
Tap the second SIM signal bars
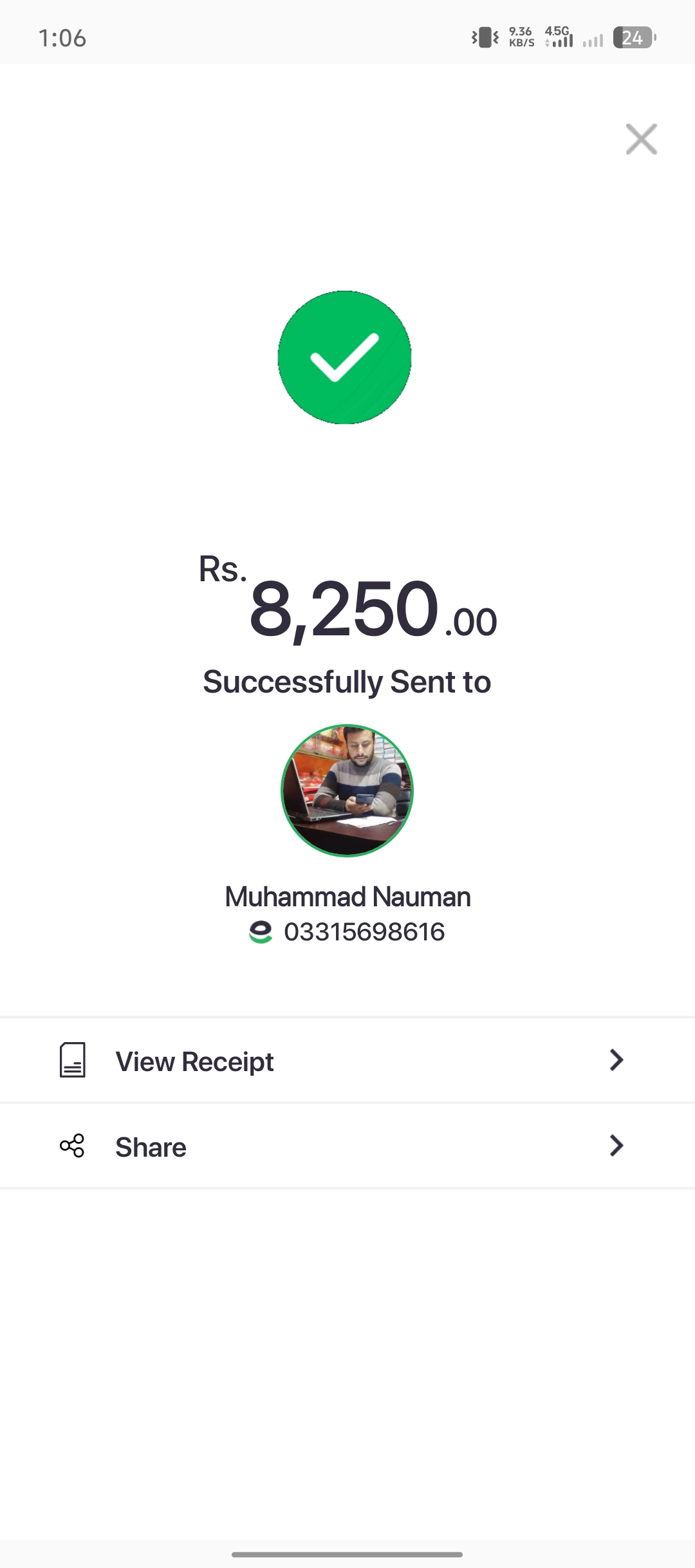tap(593, 41)
